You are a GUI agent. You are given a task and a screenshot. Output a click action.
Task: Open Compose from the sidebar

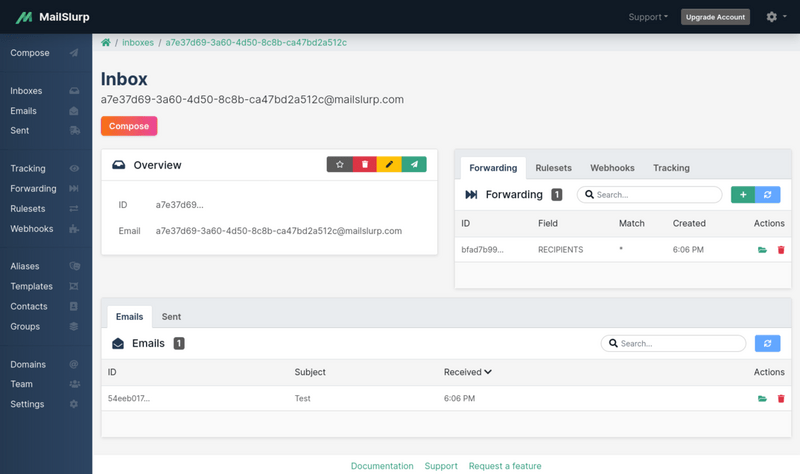click(45, 53)
